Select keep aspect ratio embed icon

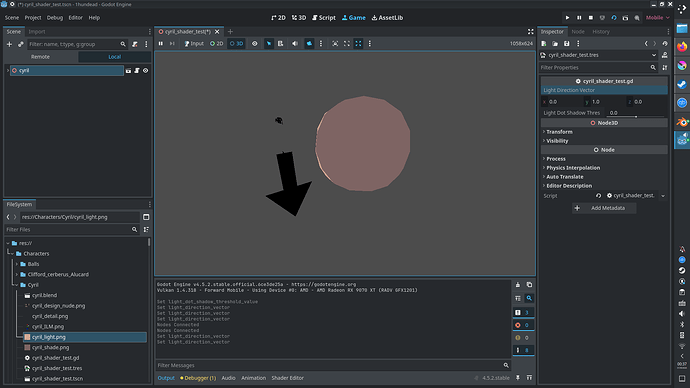pyautogui.click(x=347, y=44)
